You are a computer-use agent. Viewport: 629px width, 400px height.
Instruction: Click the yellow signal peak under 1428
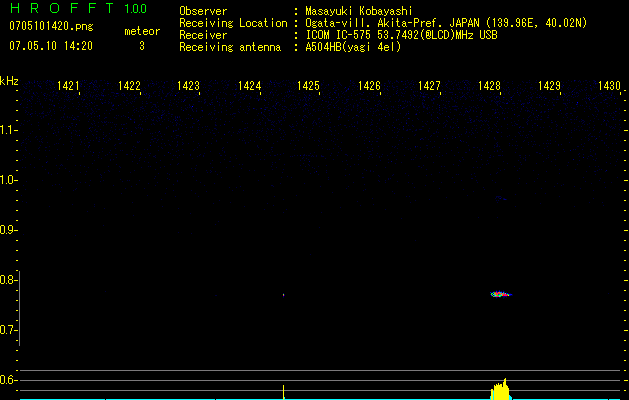click(x=501, y=390)
